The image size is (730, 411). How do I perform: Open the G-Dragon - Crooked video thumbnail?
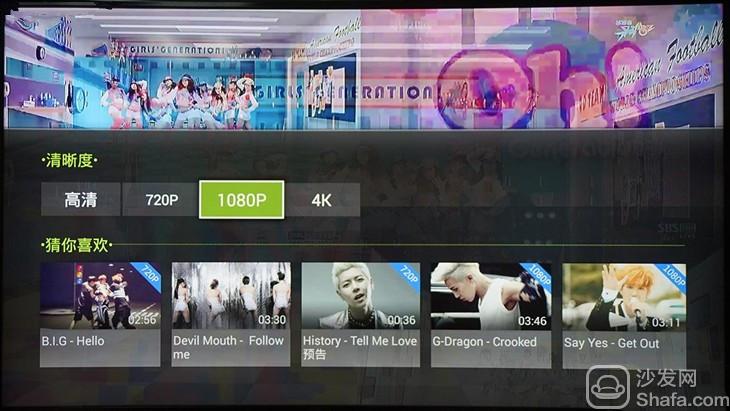(491, 315)
